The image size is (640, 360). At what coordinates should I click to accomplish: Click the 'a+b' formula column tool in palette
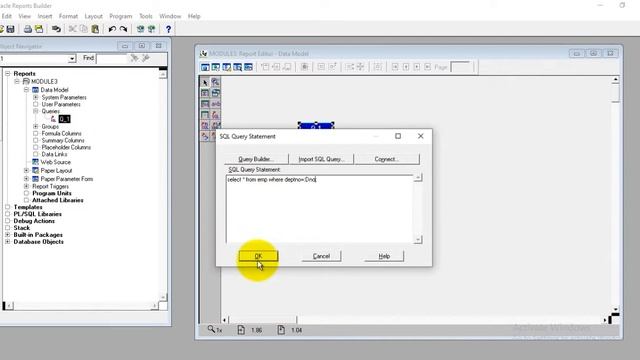point(216,104)
